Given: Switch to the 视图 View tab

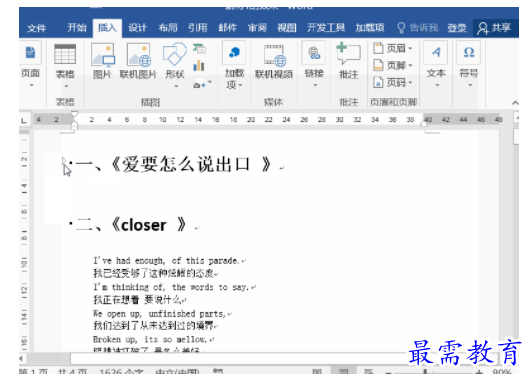Looking at the screenshot, I should (x=287, y=28).
